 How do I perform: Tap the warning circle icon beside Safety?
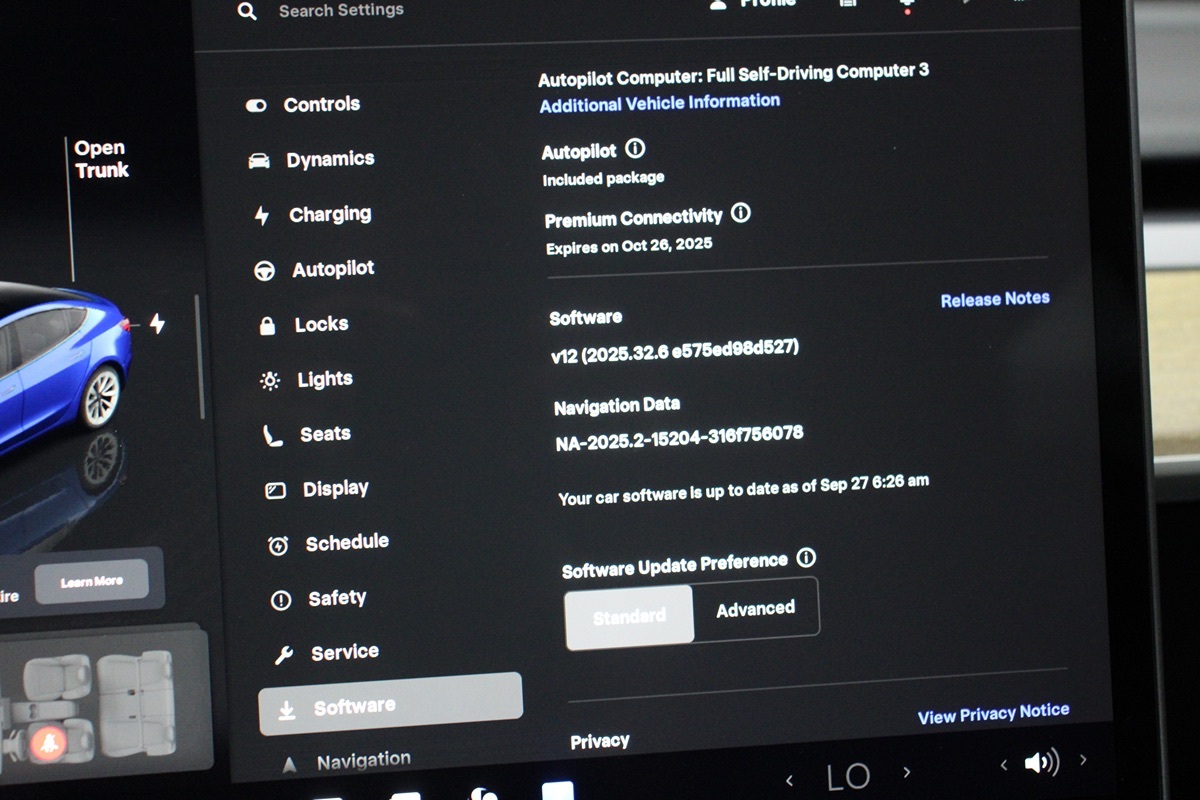[x=281, y=600]
